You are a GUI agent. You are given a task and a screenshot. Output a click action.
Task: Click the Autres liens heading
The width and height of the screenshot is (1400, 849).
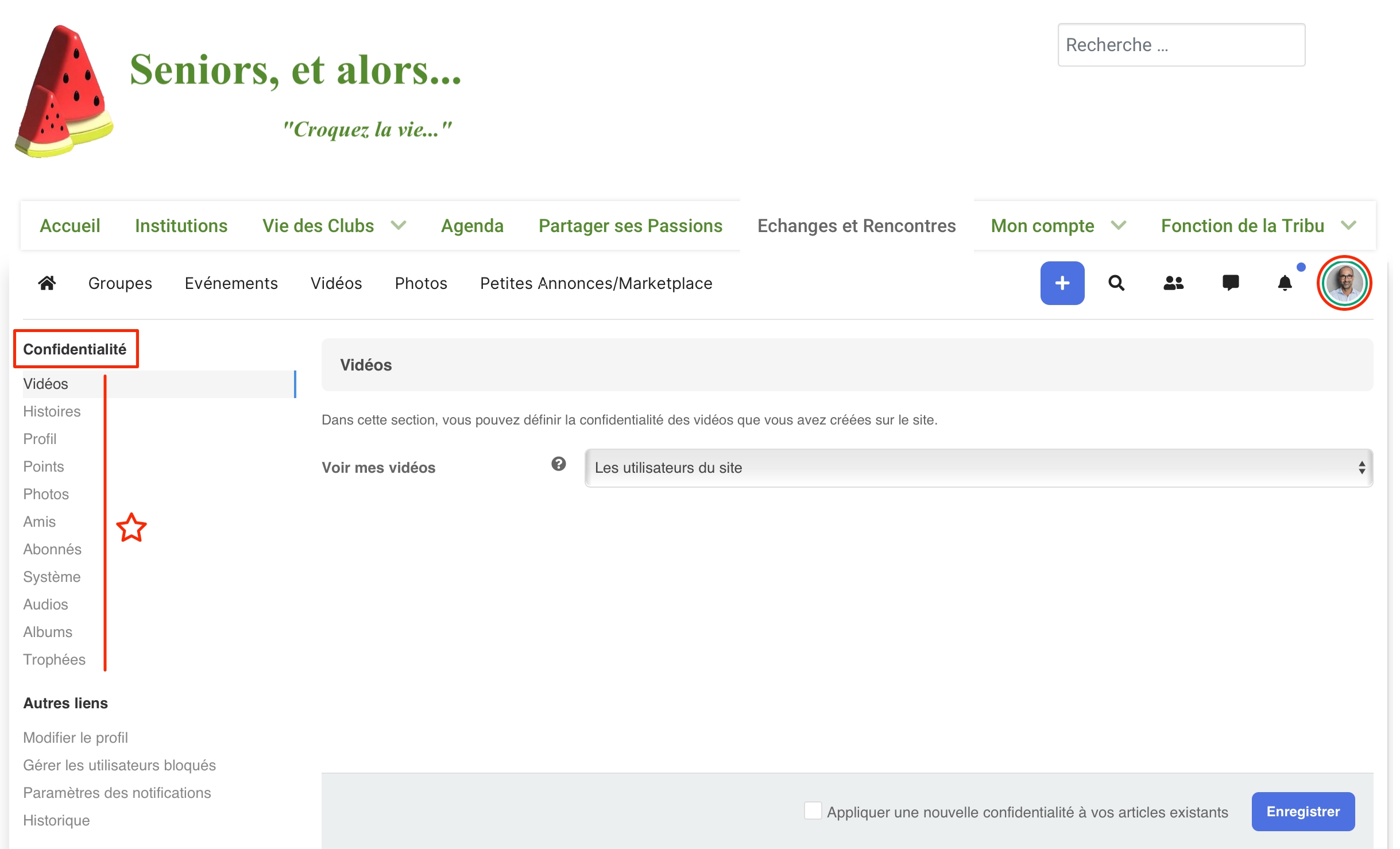[65, 703]
